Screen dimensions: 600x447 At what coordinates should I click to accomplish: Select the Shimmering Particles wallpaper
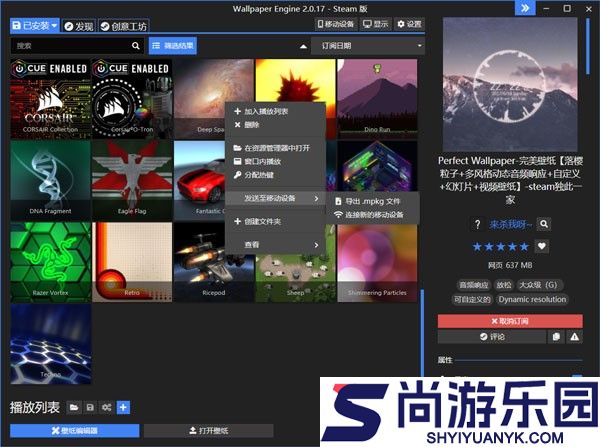point(377,263)
